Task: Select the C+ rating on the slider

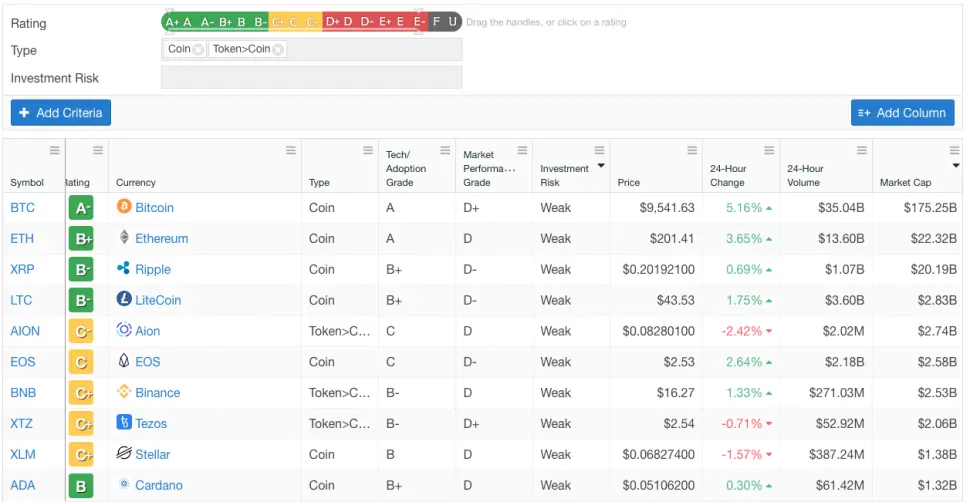Action: (278, 22)
